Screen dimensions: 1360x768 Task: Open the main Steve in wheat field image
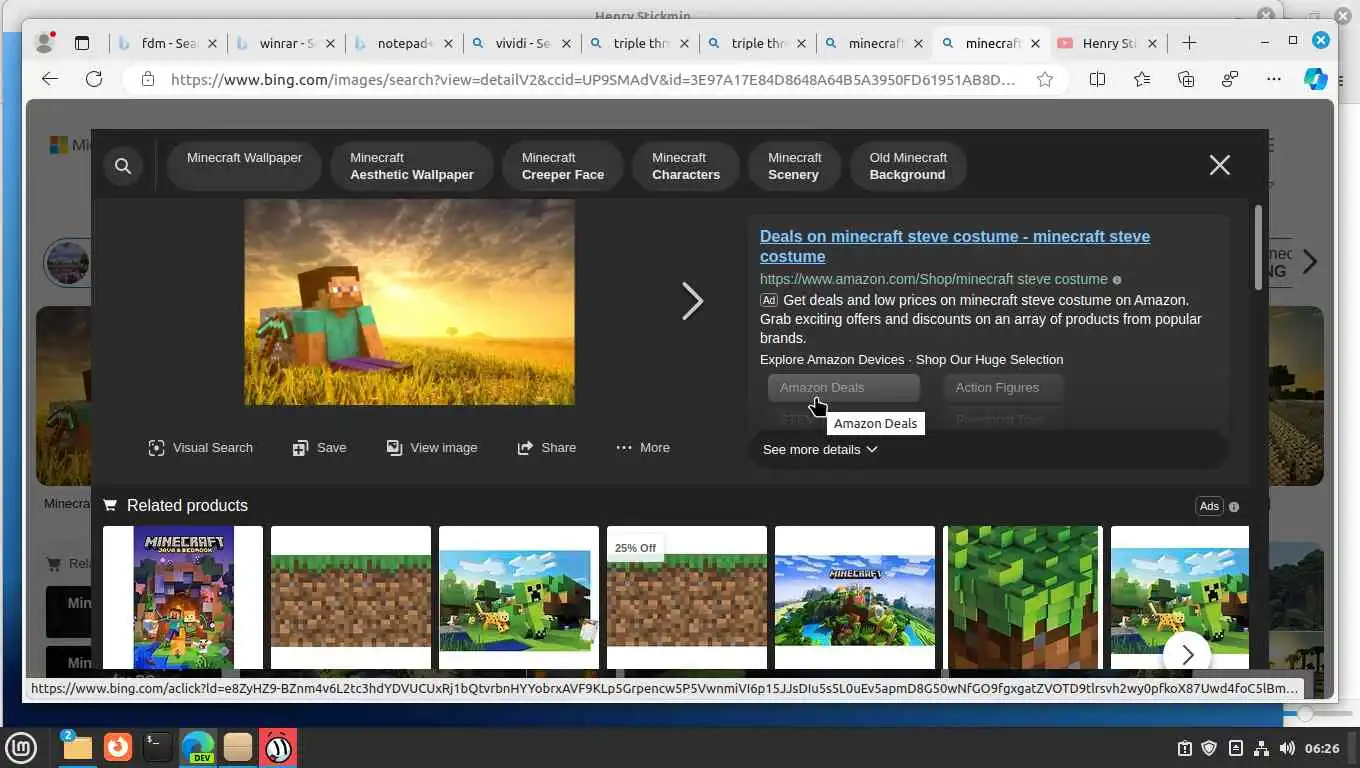pos(409,302)
